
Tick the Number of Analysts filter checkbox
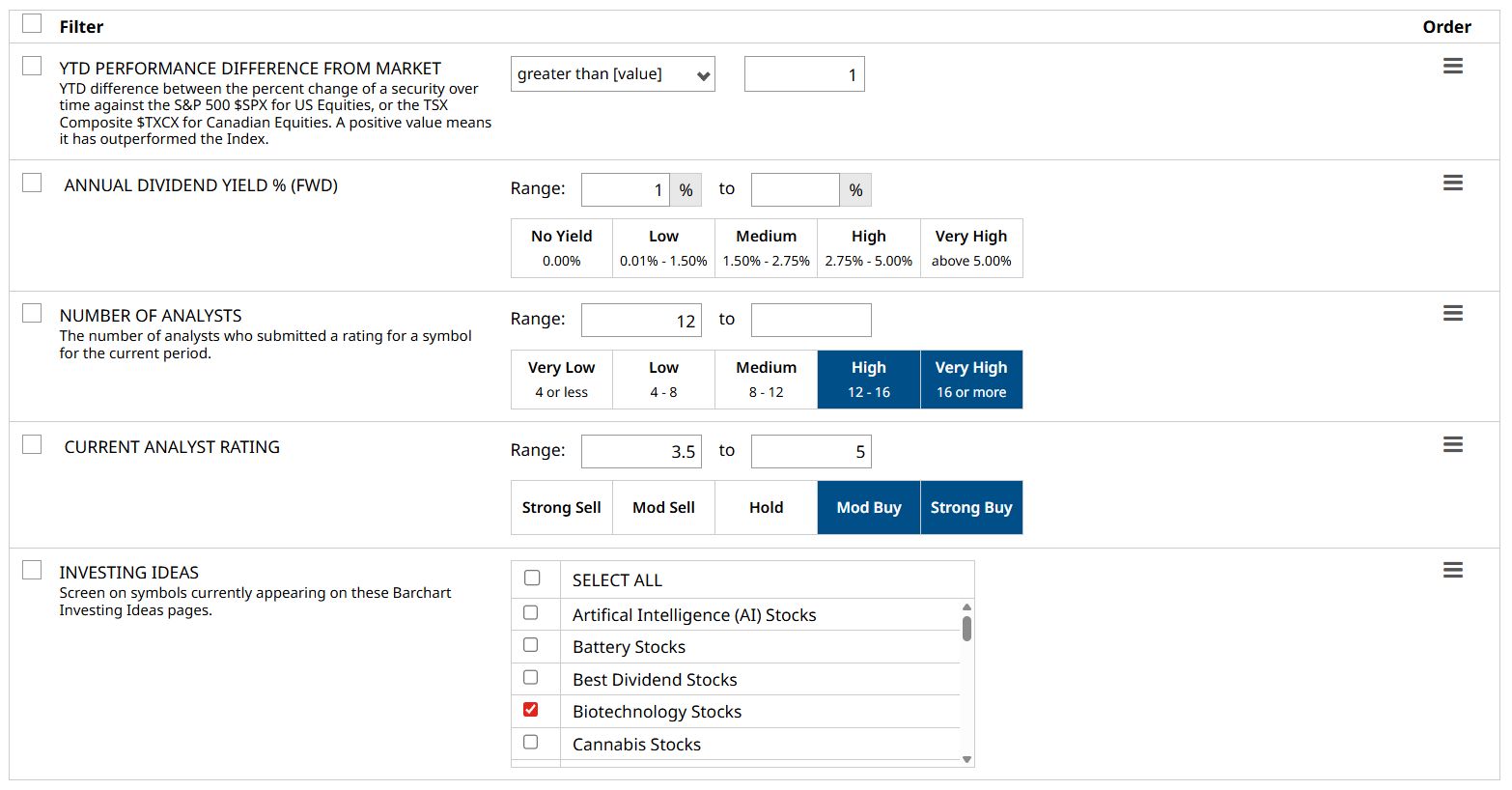click(x=32, y=313)
